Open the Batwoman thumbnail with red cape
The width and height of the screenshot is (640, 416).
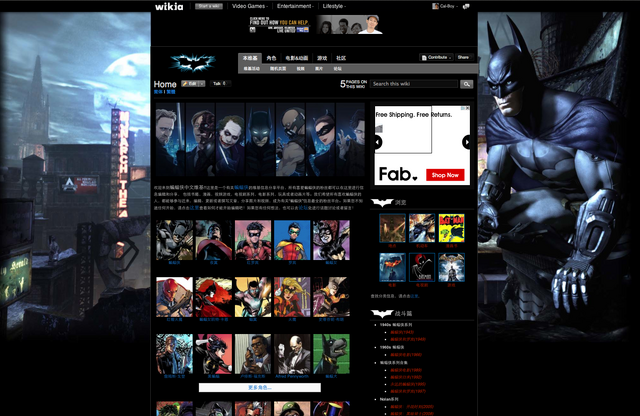[x=213, y=297]
